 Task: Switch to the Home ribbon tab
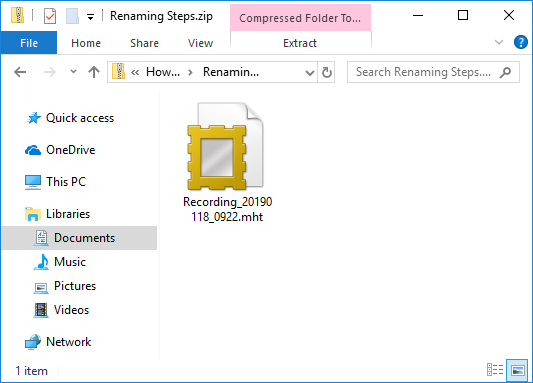86,43
